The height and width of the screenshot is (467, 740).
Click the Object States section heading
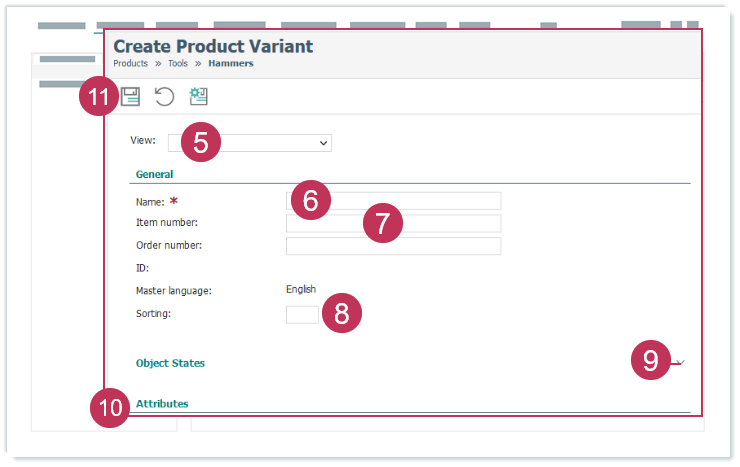pyautogui.click(x=170, y=363)
